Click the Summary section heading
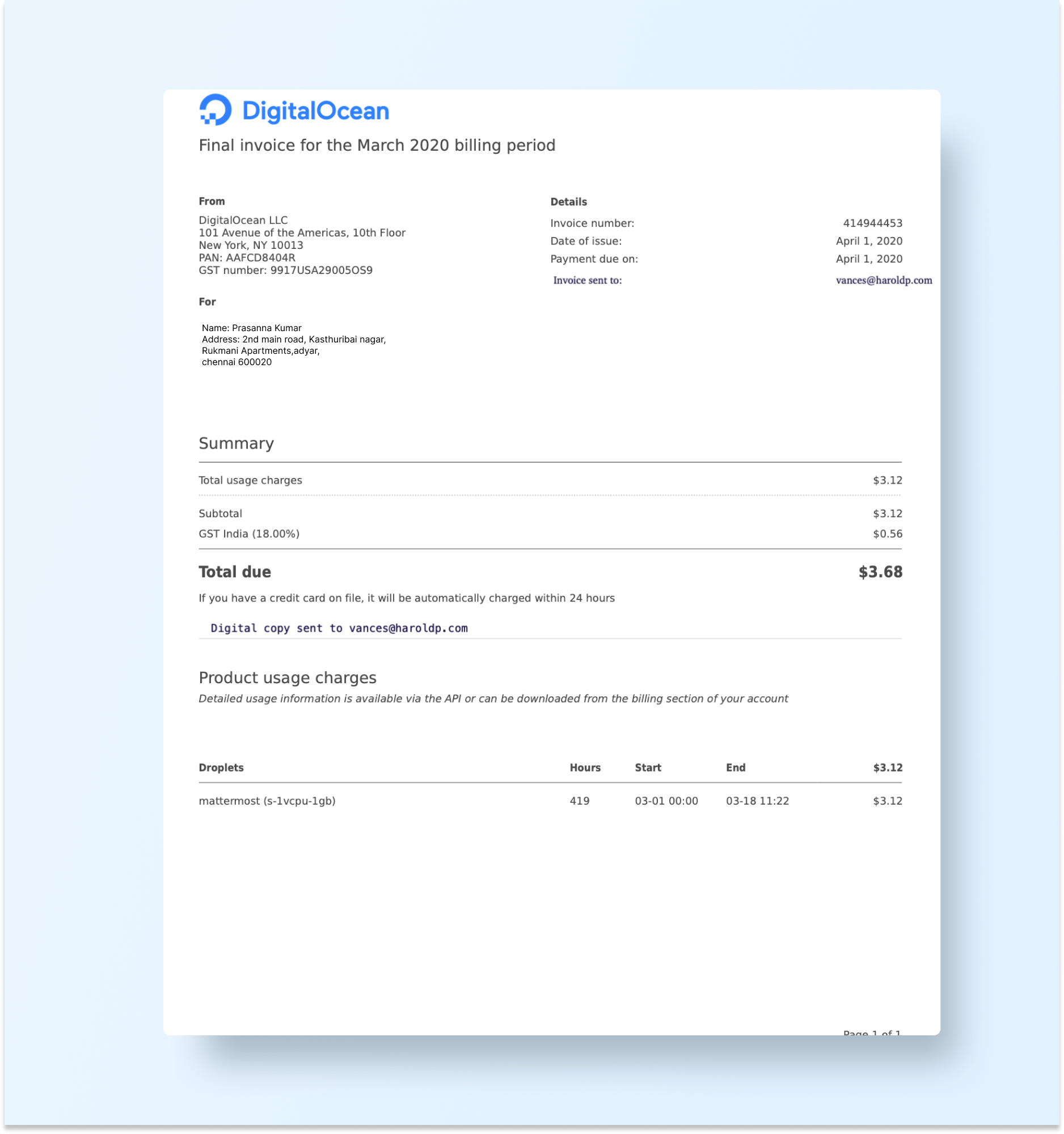This screenshot has height=1134, width=1064. point(236,443)
